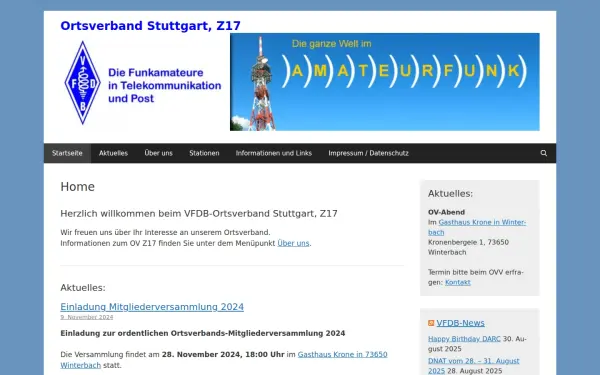Click 'Kronenbergele 1, 73650 Winterbach' address text

click(x=468, y=247)
